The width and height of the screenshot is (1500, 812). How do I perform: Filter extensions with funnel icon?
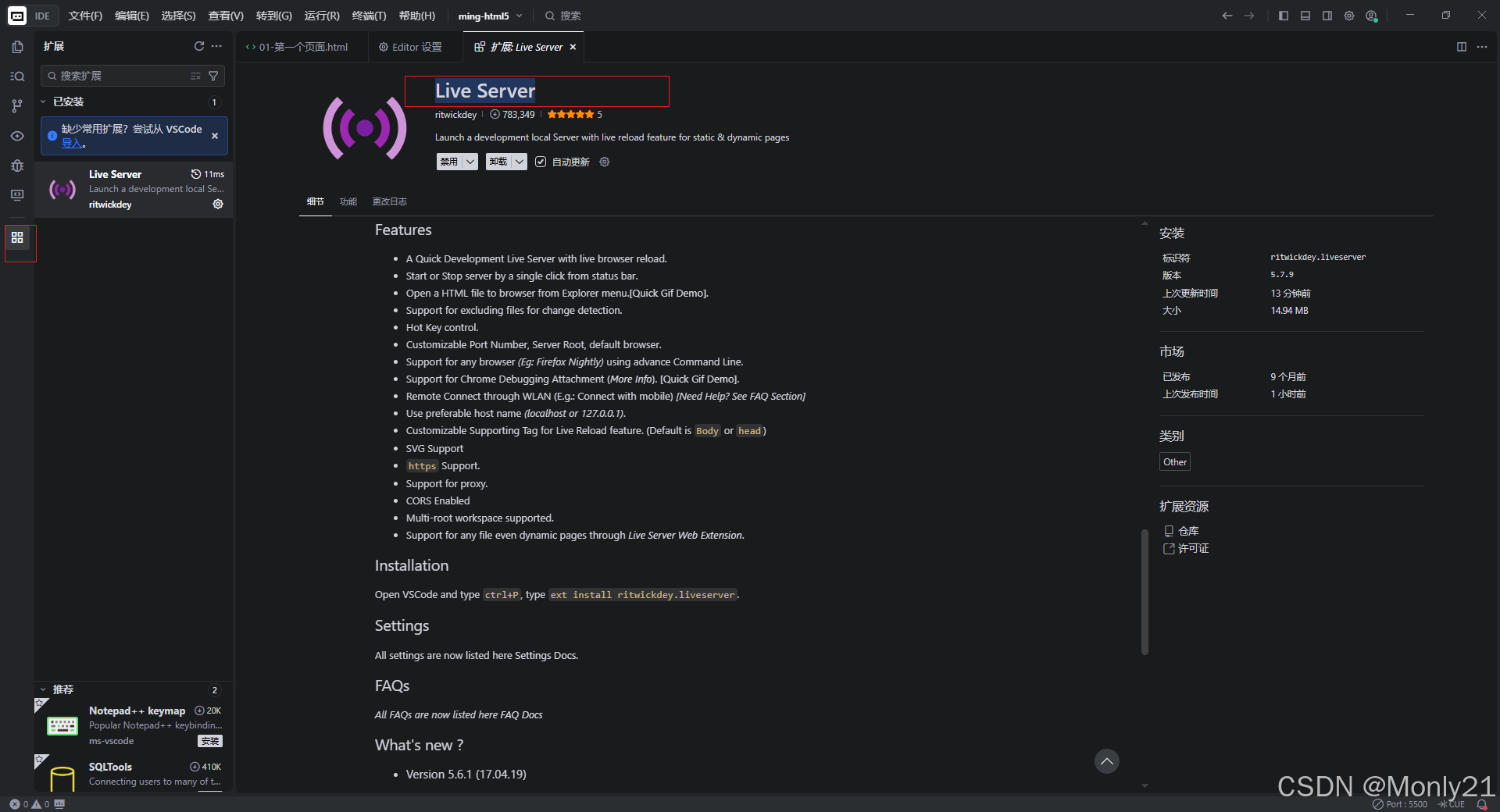pos(213,76)
